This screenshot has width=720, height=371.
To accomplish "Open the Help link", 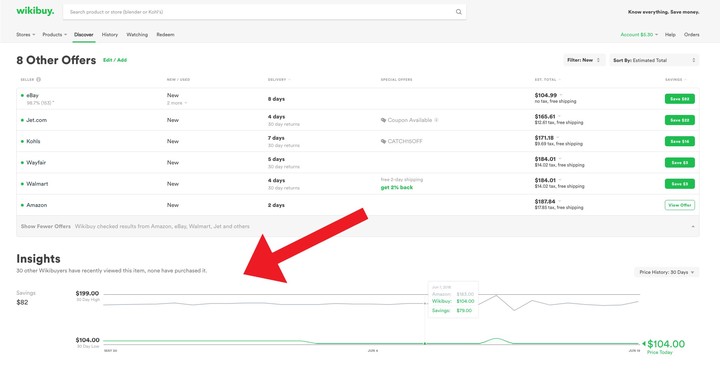I will [x=670, y=34].
